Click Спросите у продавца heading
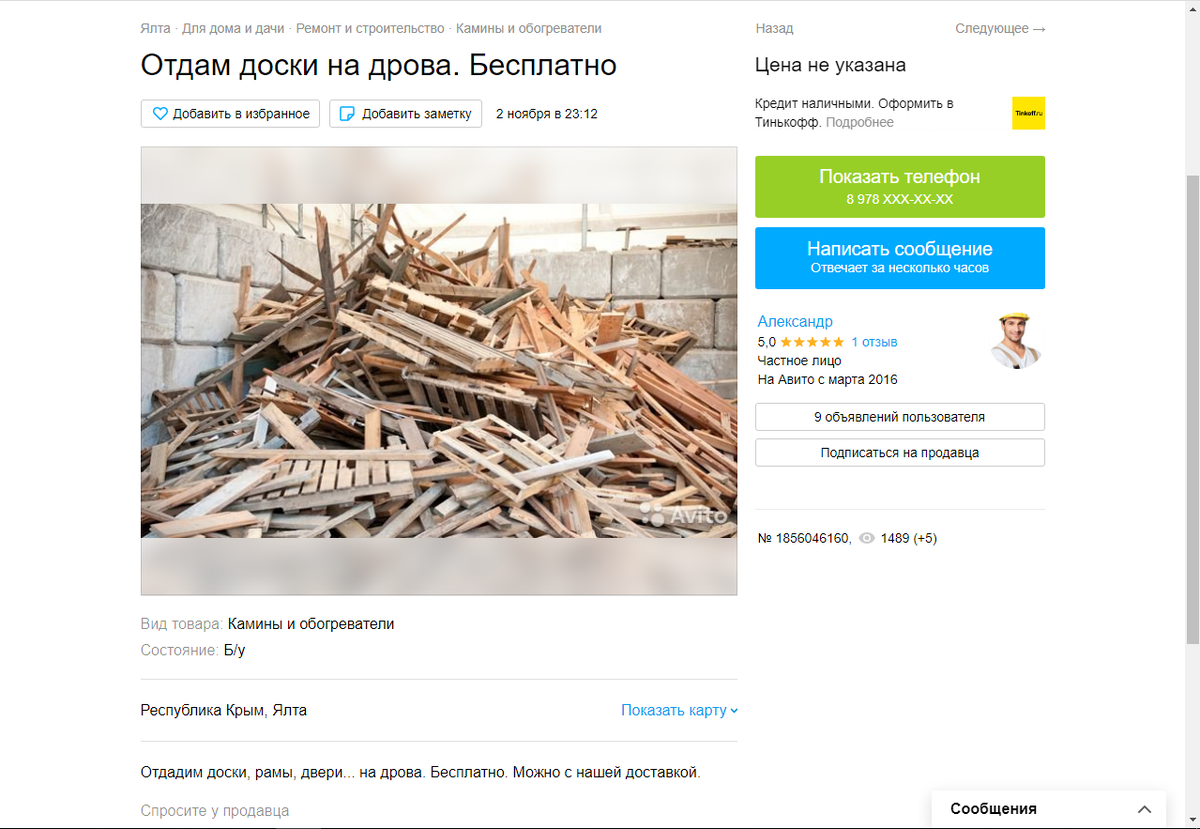 [215, 811]
